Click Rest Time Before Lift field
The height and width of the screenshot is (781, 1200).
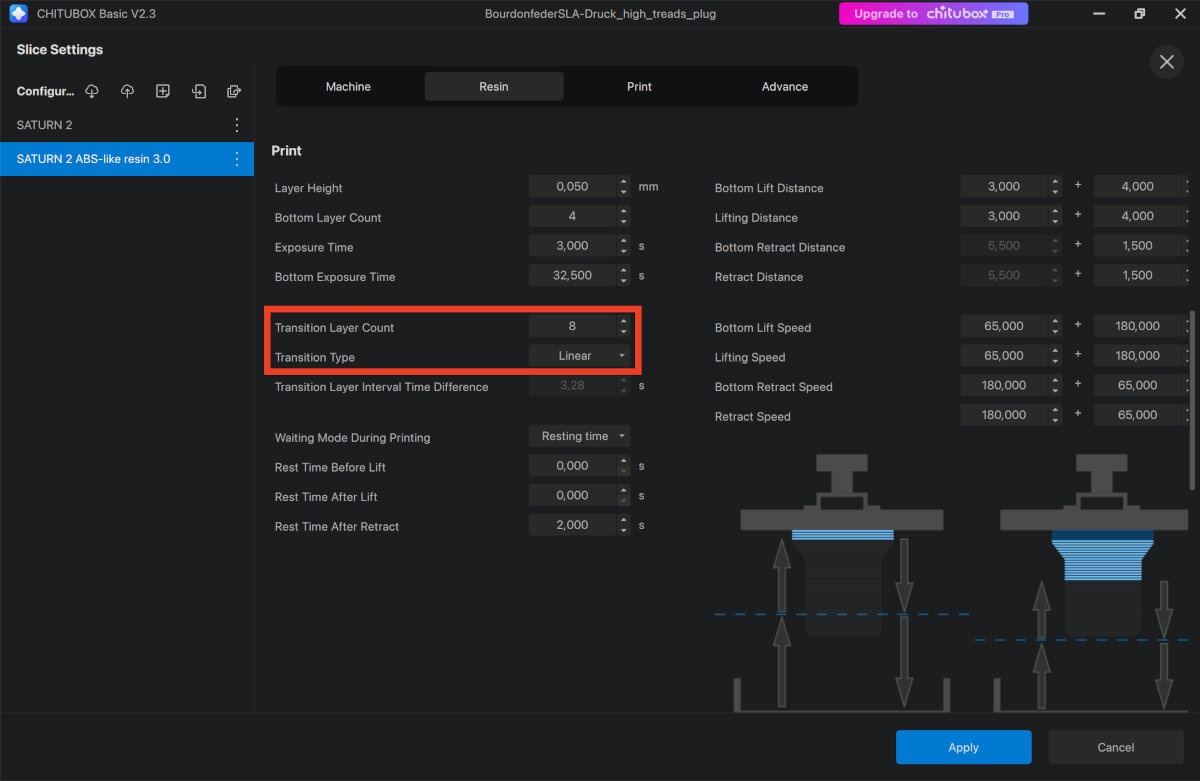[x=573, y=465]
